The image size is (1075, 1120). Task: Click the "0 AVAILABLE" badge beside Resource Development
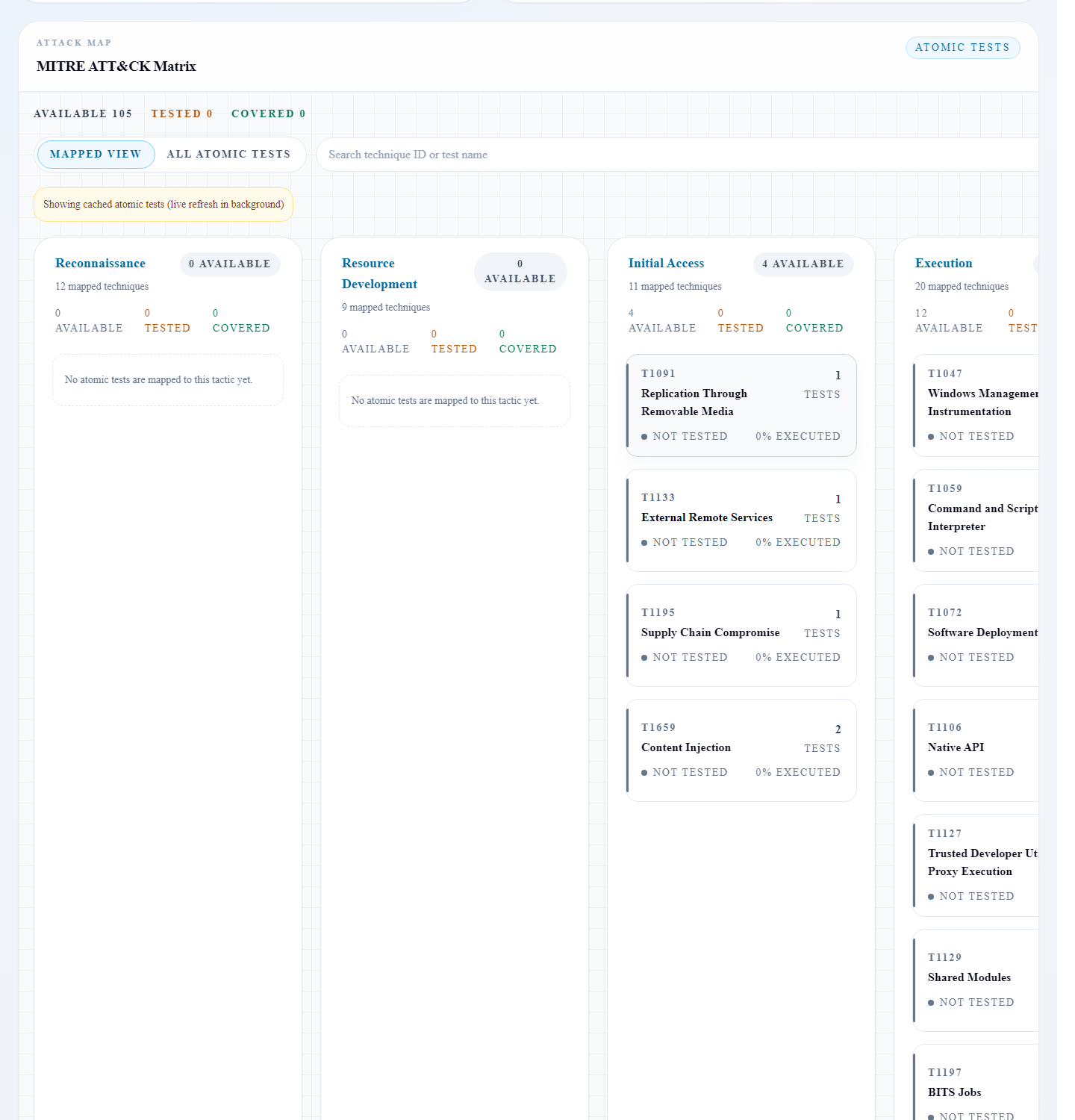click(520, 272)
